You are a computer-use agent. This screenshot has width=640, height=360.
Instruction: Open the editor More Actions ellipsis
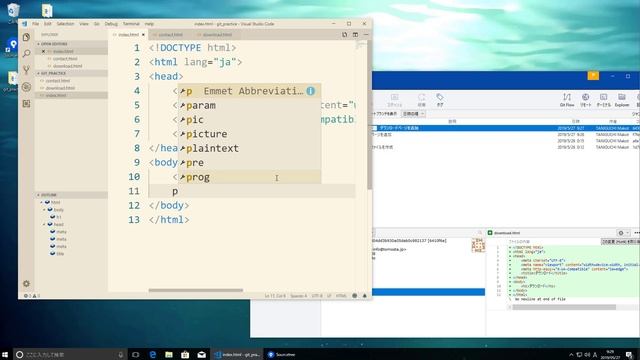[365, 35]
